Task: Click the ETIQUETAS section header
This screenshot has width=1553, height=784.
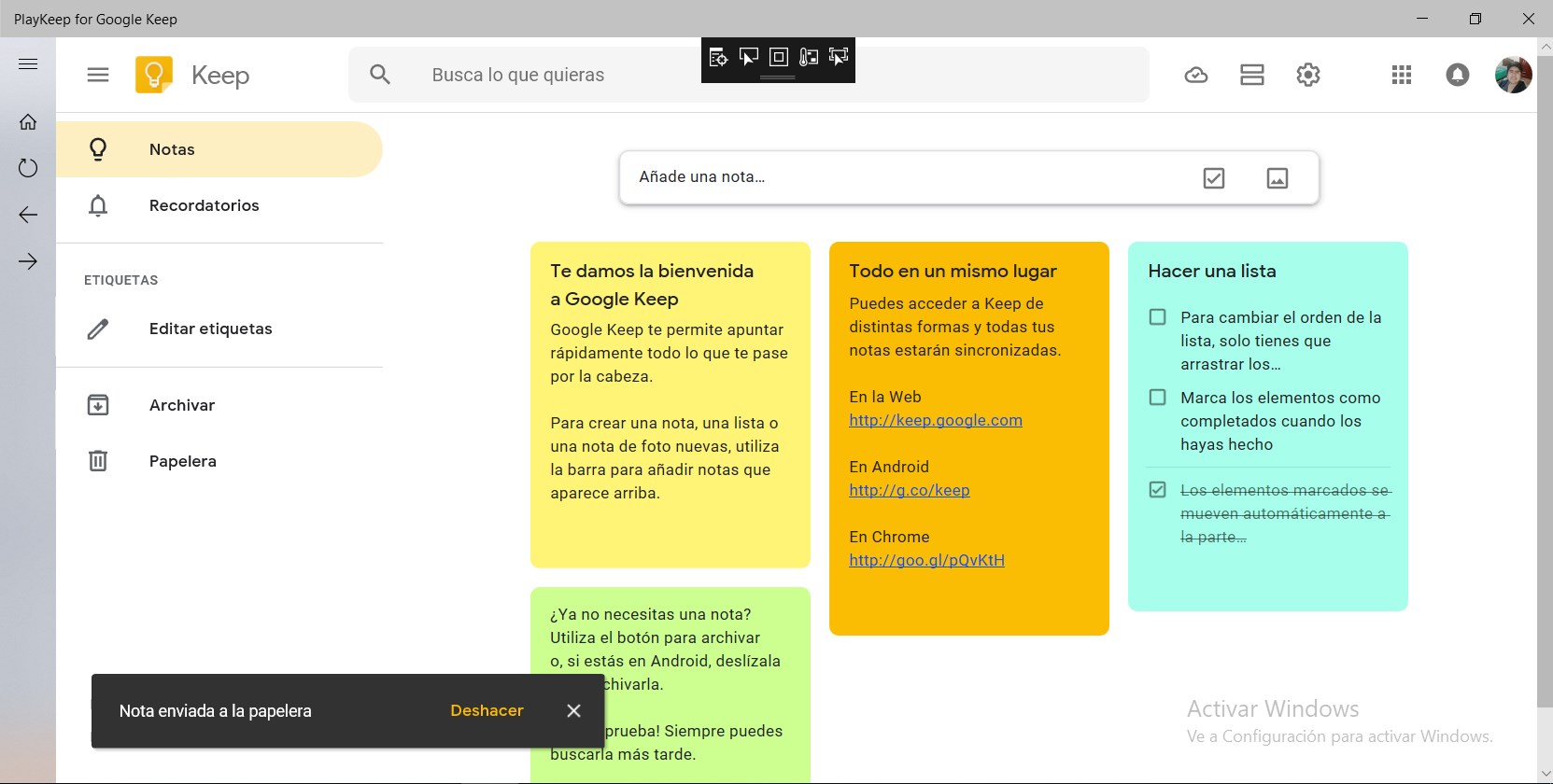Action: [121, 280]
